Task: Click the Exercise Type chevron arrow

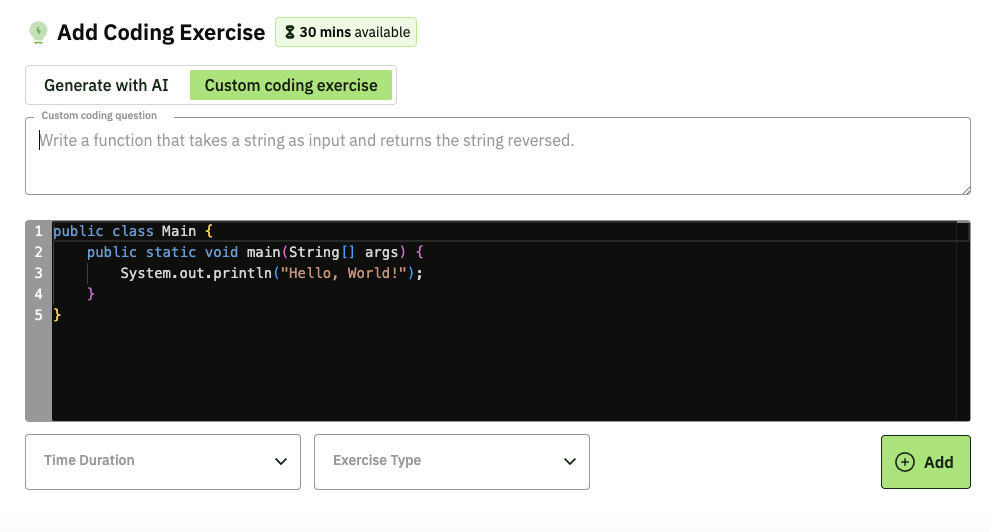Action: [570, 462]
